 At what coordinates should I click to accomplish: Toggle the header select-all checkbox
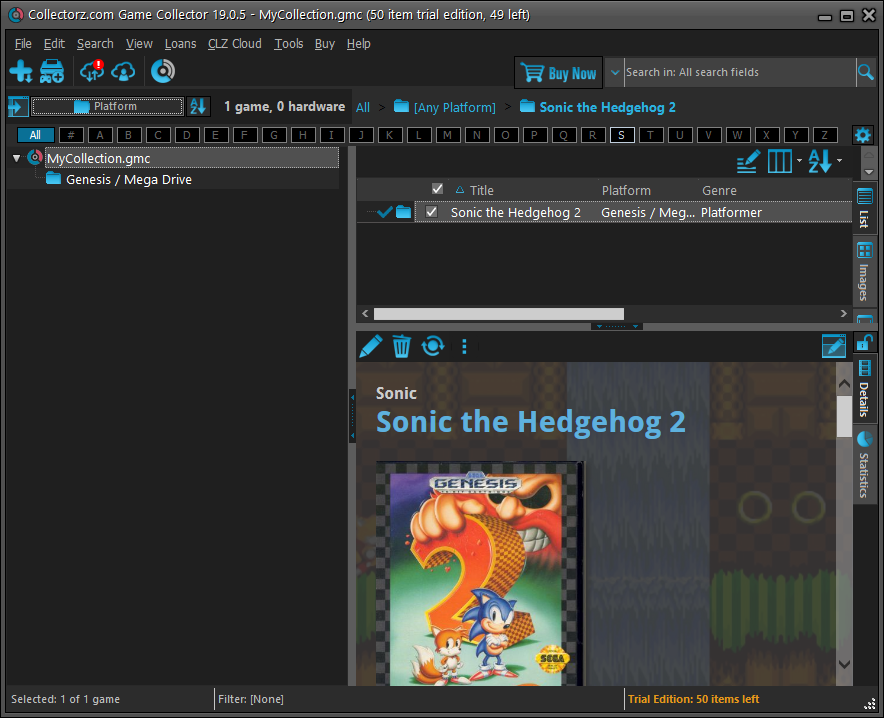(437, 189)
